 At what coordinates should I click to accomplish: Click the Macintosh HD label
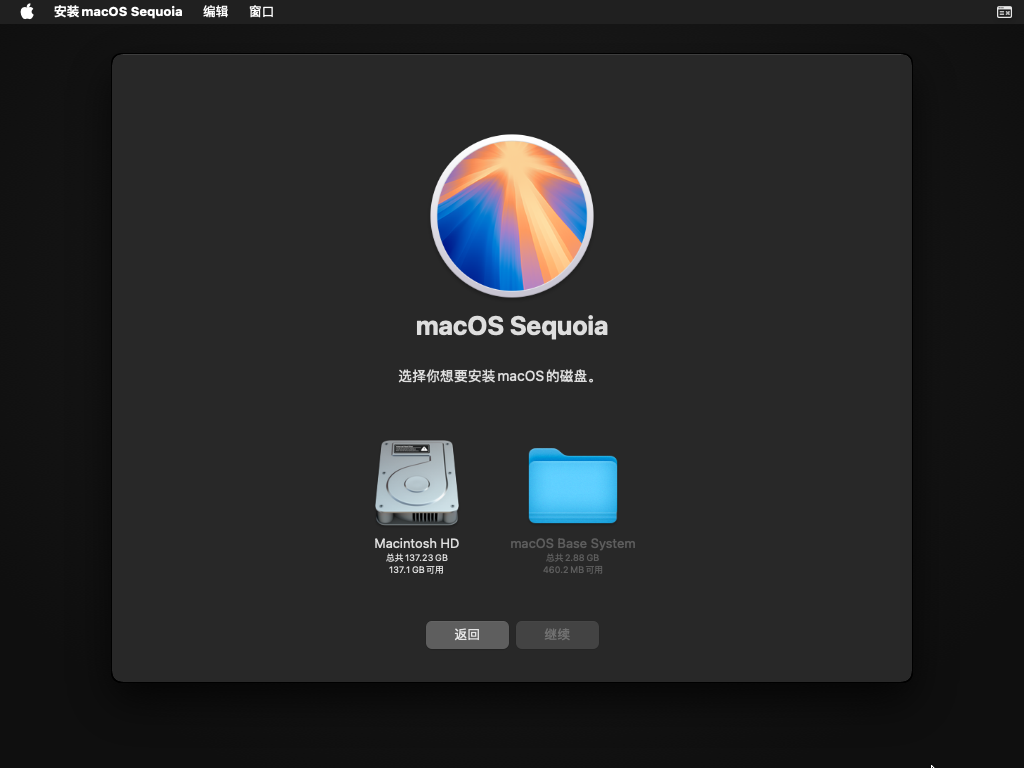(x=417, y=543)
